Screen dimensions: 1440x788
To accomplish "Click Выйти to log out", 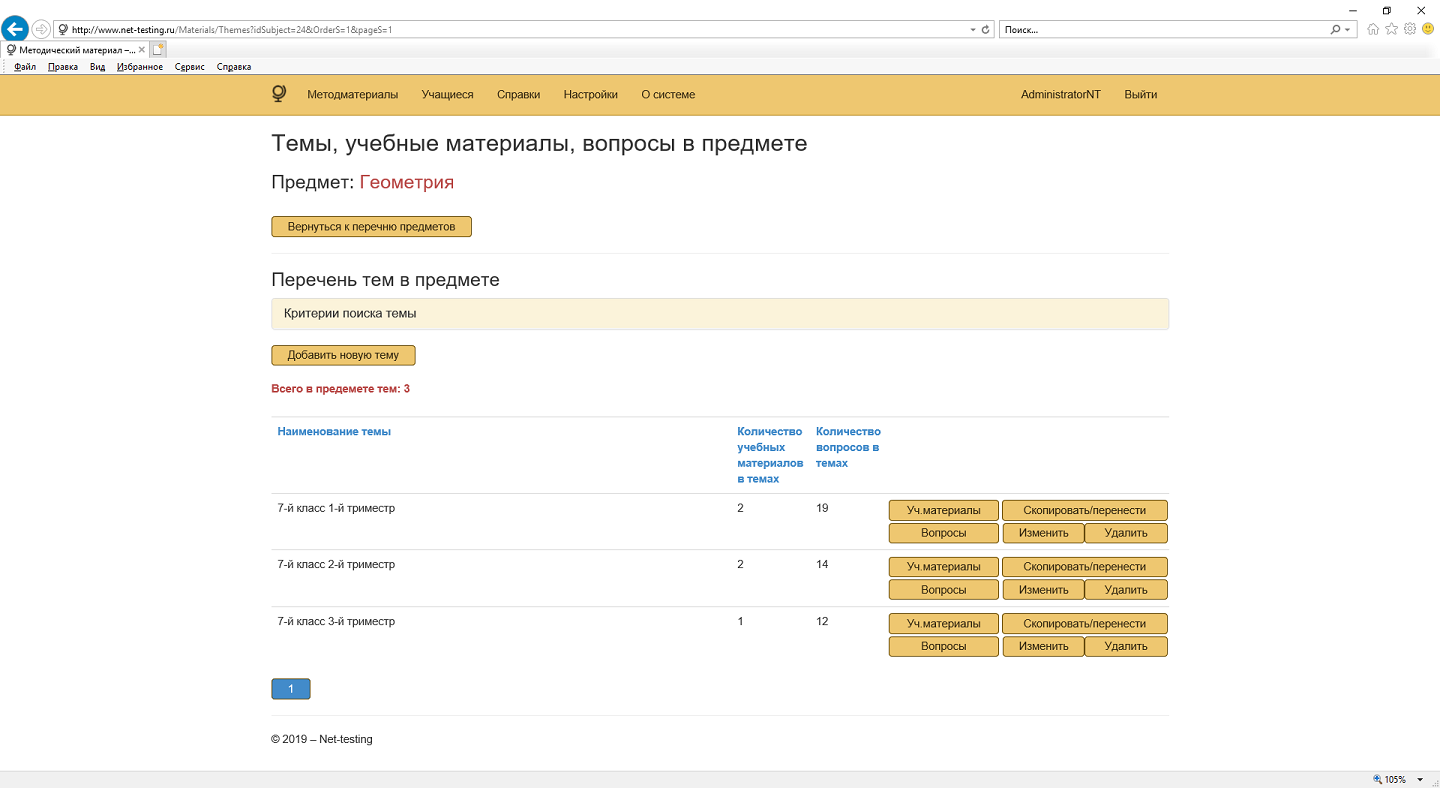I will click(1141, 95).
